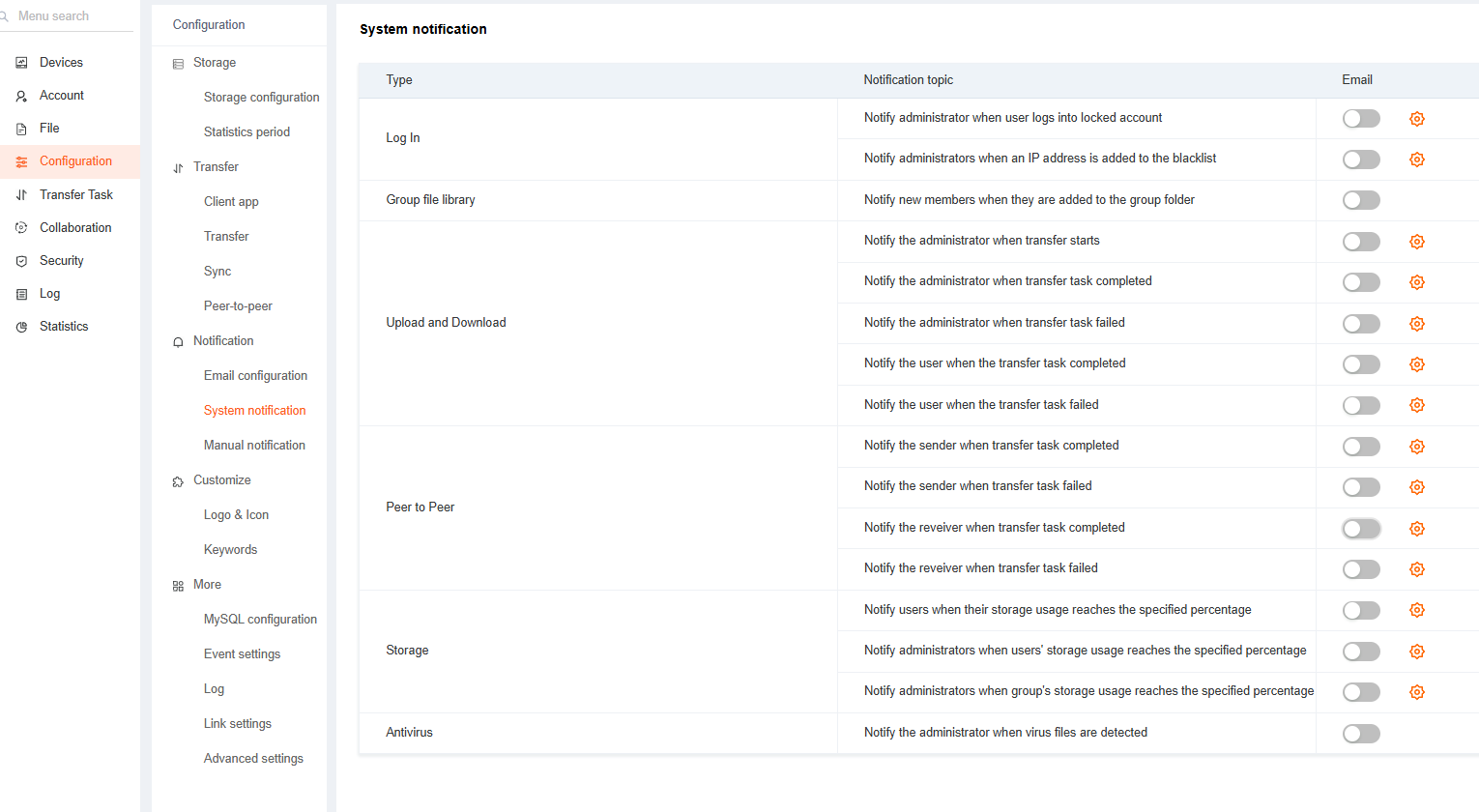Open settings gear for locked account notification
1479x812 pixels.
tap(1416, 119)
